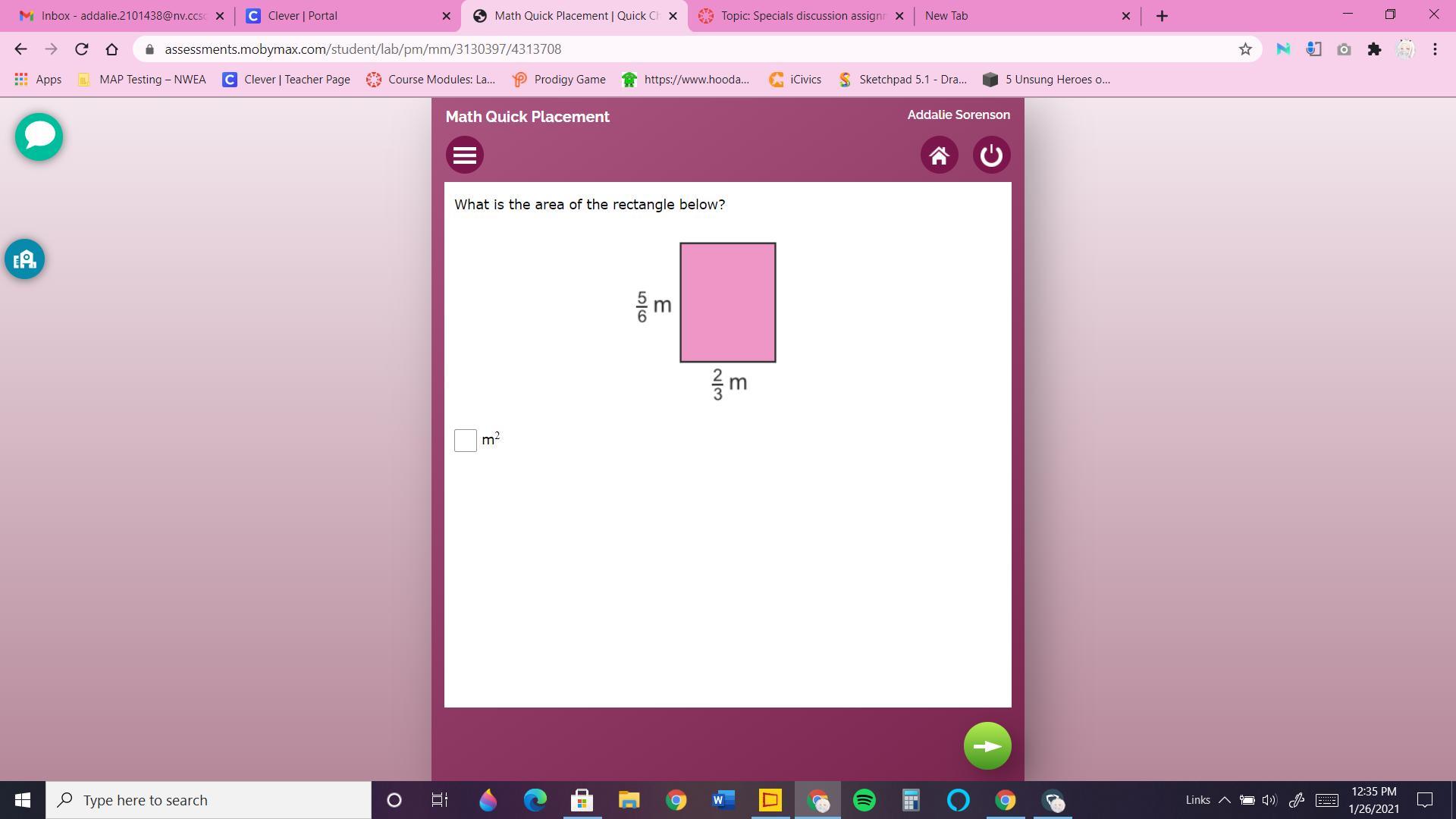This screenshot has width=1456, height=819.
Task: Click the home icon button
Action: coord(939,155)
